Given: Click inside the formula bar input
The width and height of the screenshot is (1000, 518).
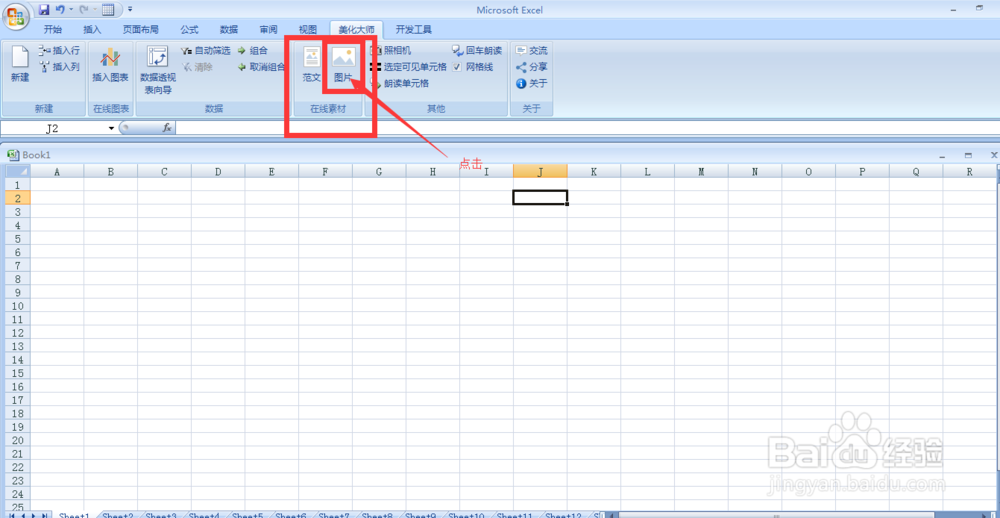Looking at the screenshot, I should [587, 128].
